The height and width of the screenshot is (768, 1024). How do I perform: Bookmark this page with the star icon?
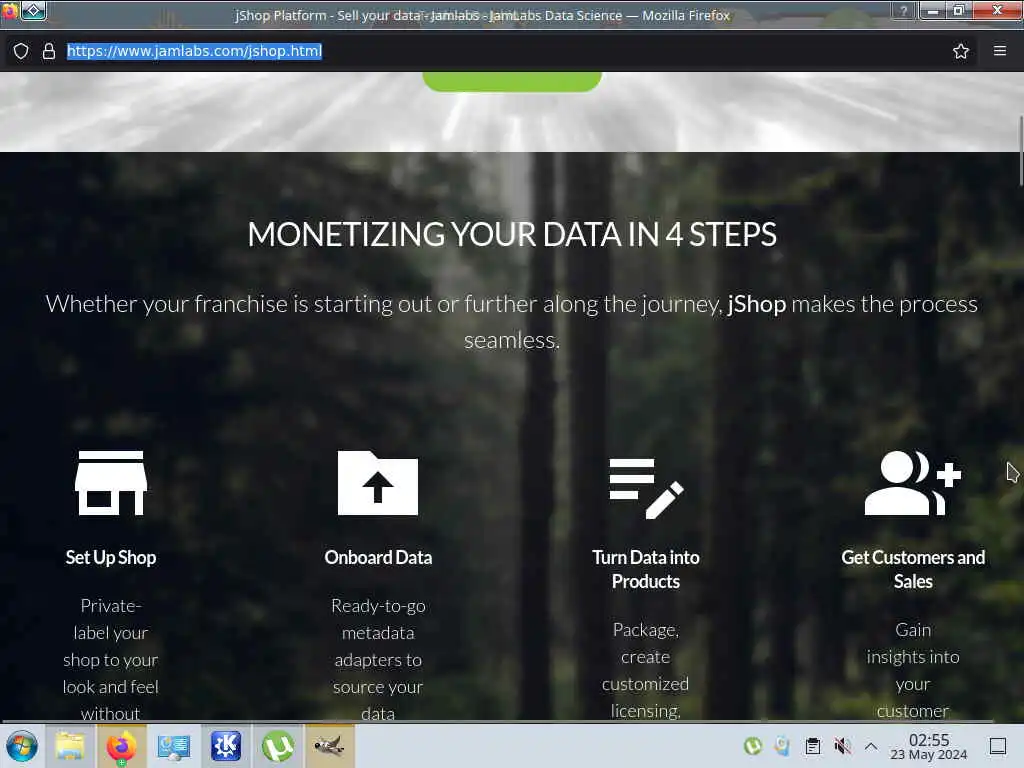961,51
